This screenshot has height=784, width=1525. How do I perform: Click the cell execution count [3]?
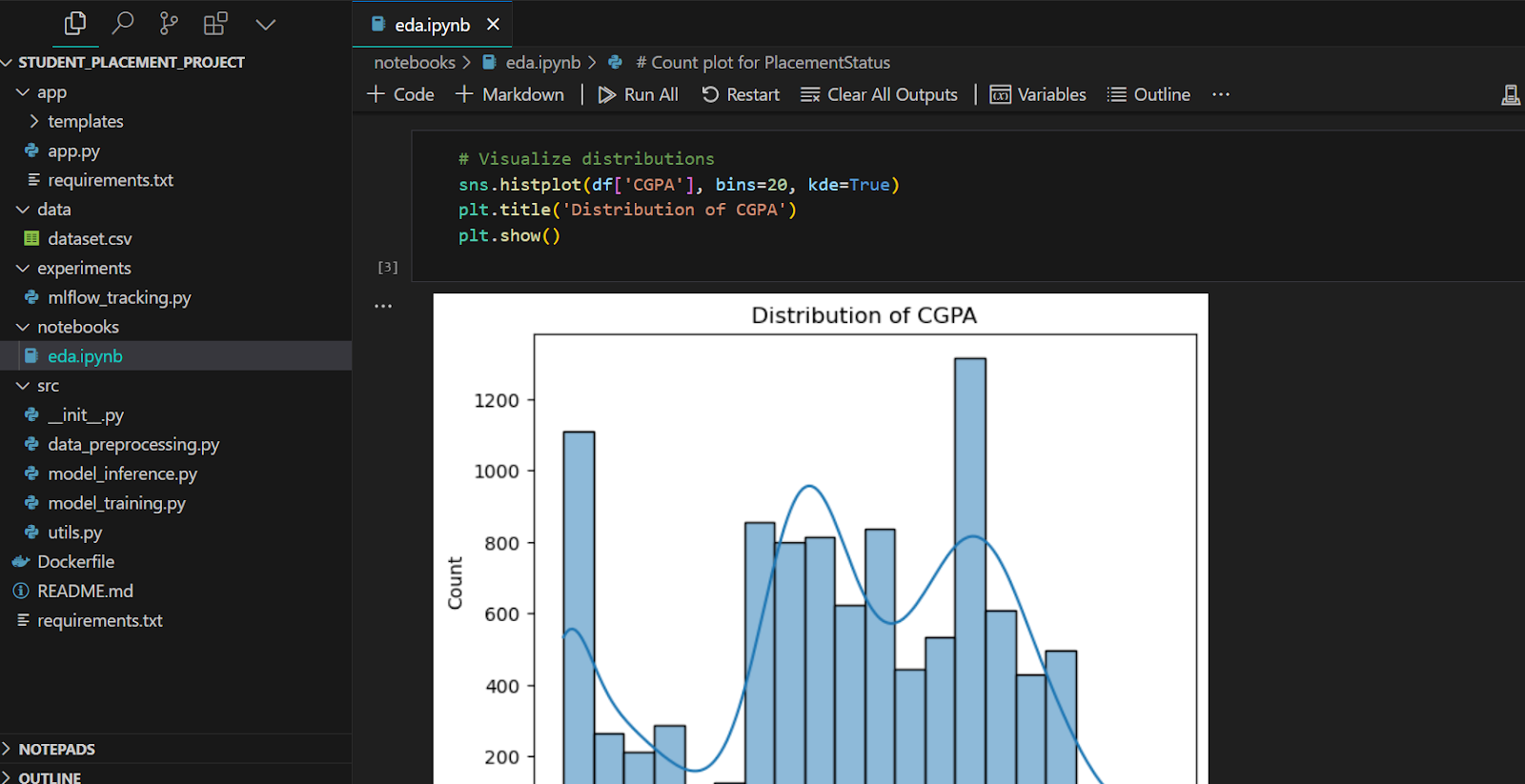click(x=388, y=268)
